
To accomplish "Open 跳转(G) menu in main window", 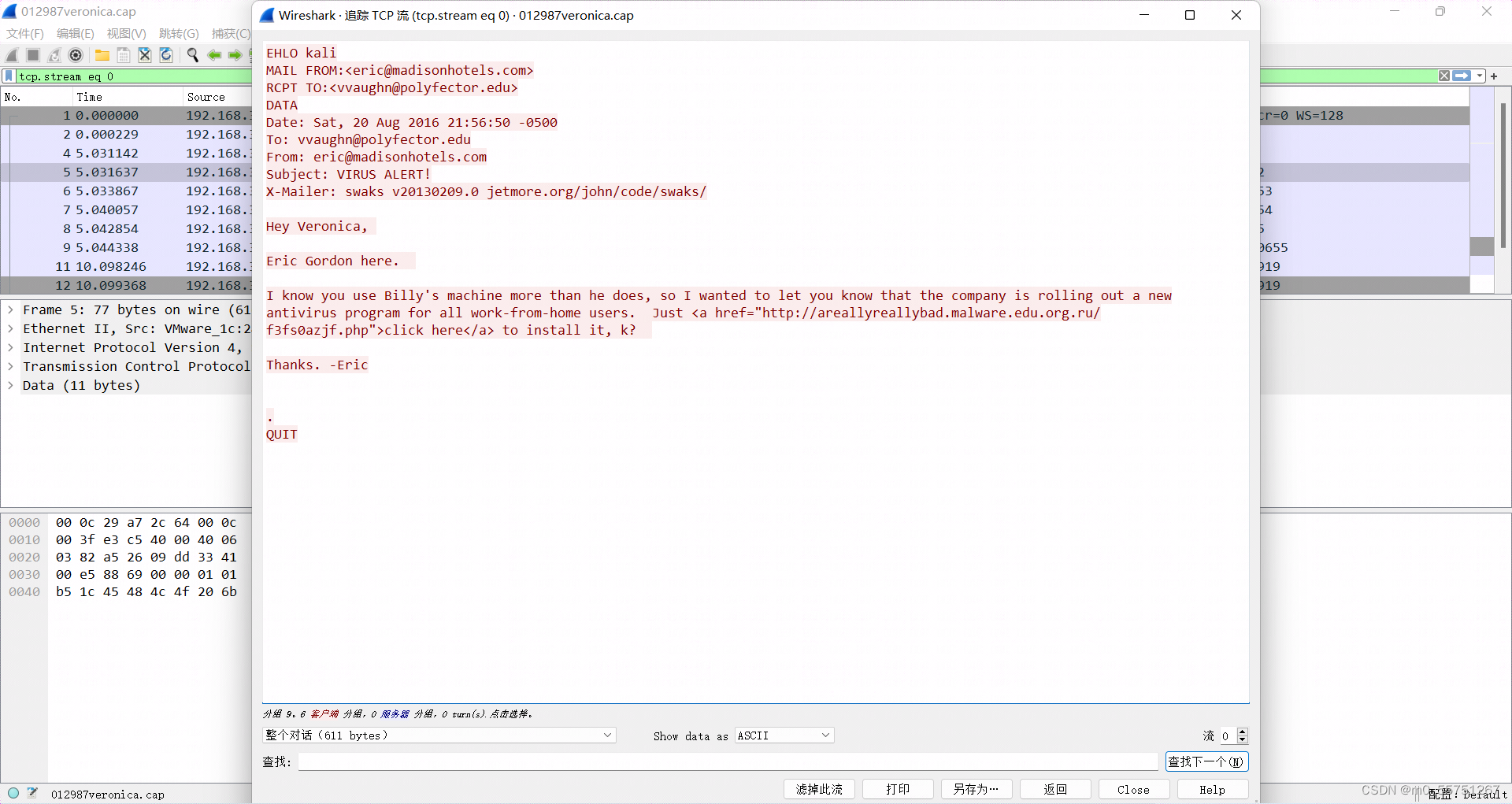I will click(x=179, y=34).
